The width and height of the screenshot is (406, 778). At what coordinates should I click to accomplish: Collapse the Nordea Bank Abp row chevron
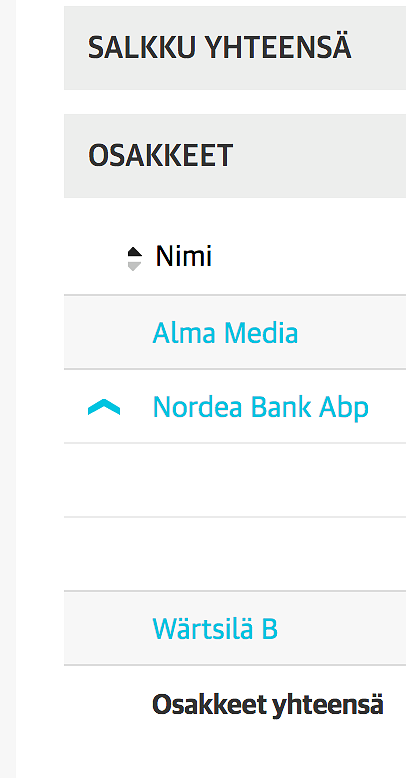[x=104, y=407]
